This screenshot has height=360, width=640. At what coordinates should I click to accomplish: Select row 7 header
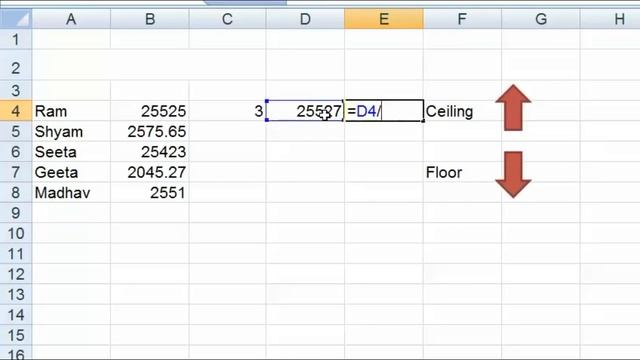[16, 172]
